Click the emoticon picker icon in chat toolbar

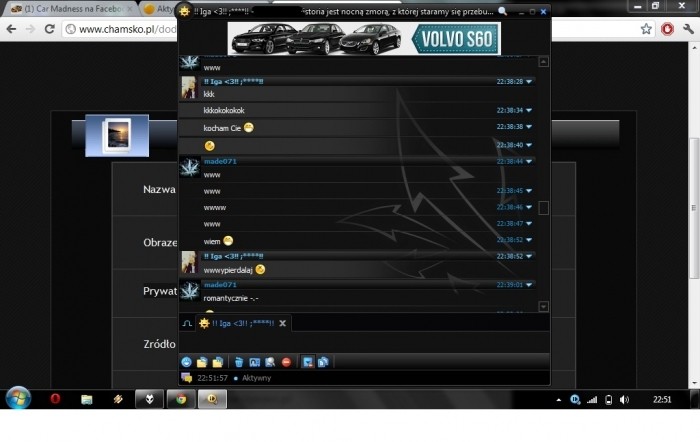186,362
